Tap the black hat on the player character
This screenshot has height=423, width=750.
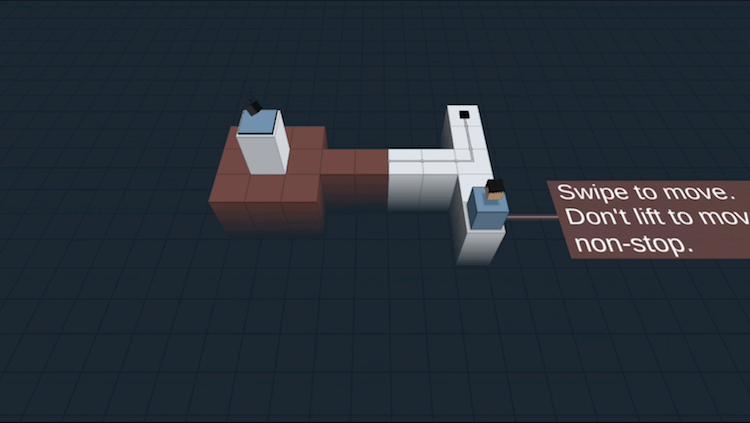[x=493, y=186]
